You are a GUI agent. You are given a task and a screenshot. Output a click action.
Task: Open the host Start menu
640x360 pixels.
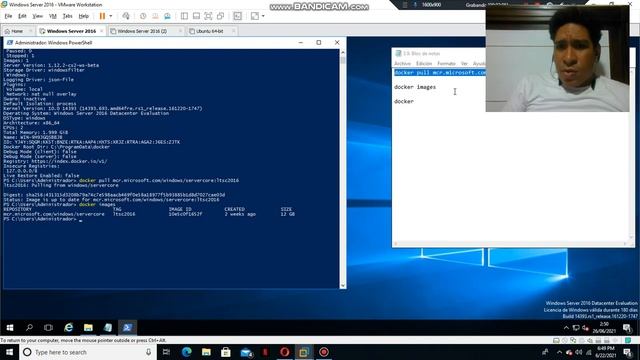pos(9,352)
